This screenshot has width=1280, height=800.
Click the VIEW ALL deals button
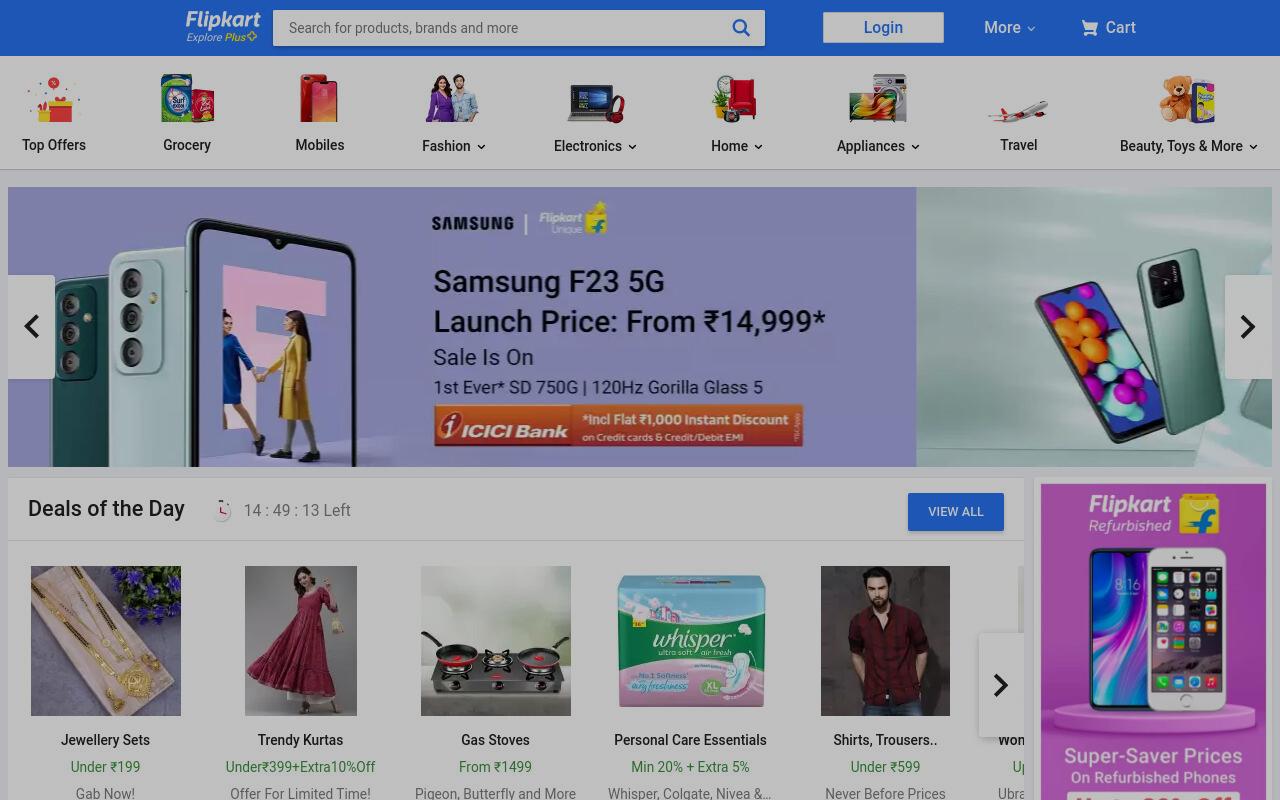pyautogui.click(x=956, y=512)
